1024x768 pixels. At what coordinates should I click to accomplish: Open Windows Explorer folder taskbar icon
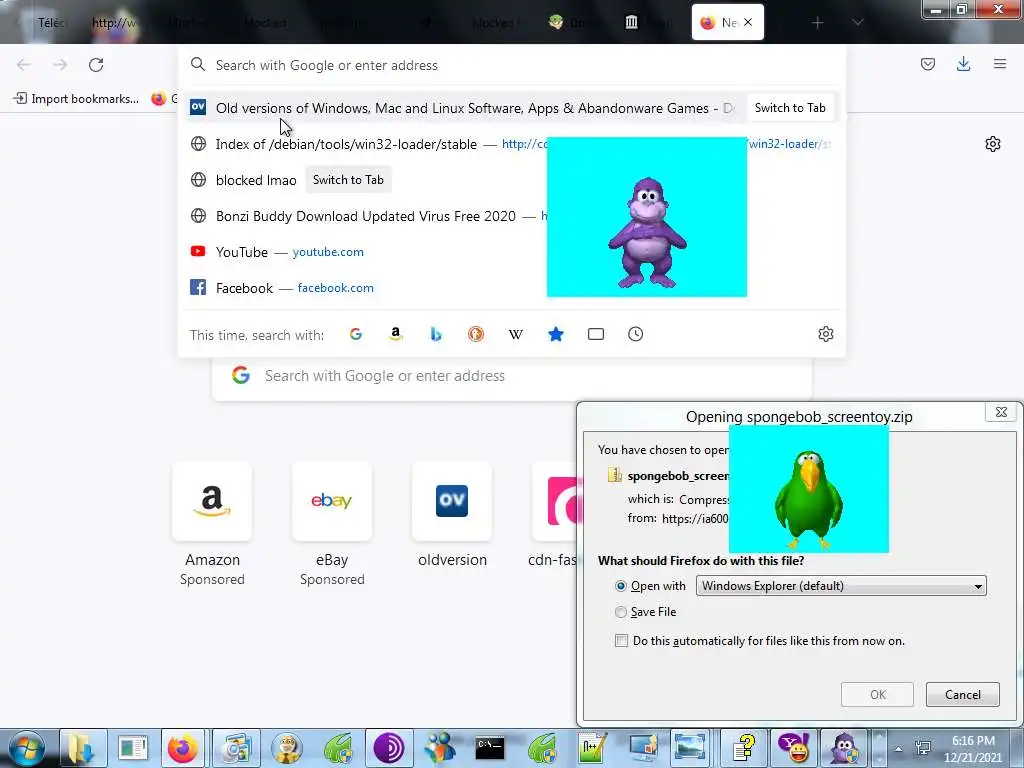(82, 748)
